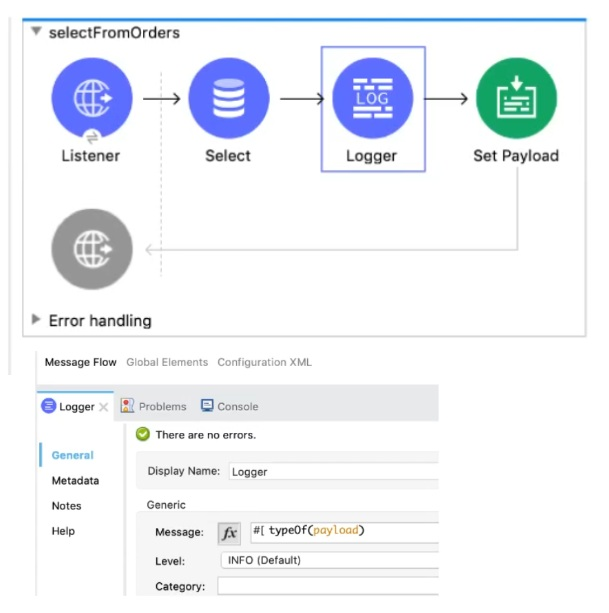Viewport: 609px width, 613px height.
Task: Open the Level dropdown showing INFO (Default)
Action: click(x=330, y=560)
